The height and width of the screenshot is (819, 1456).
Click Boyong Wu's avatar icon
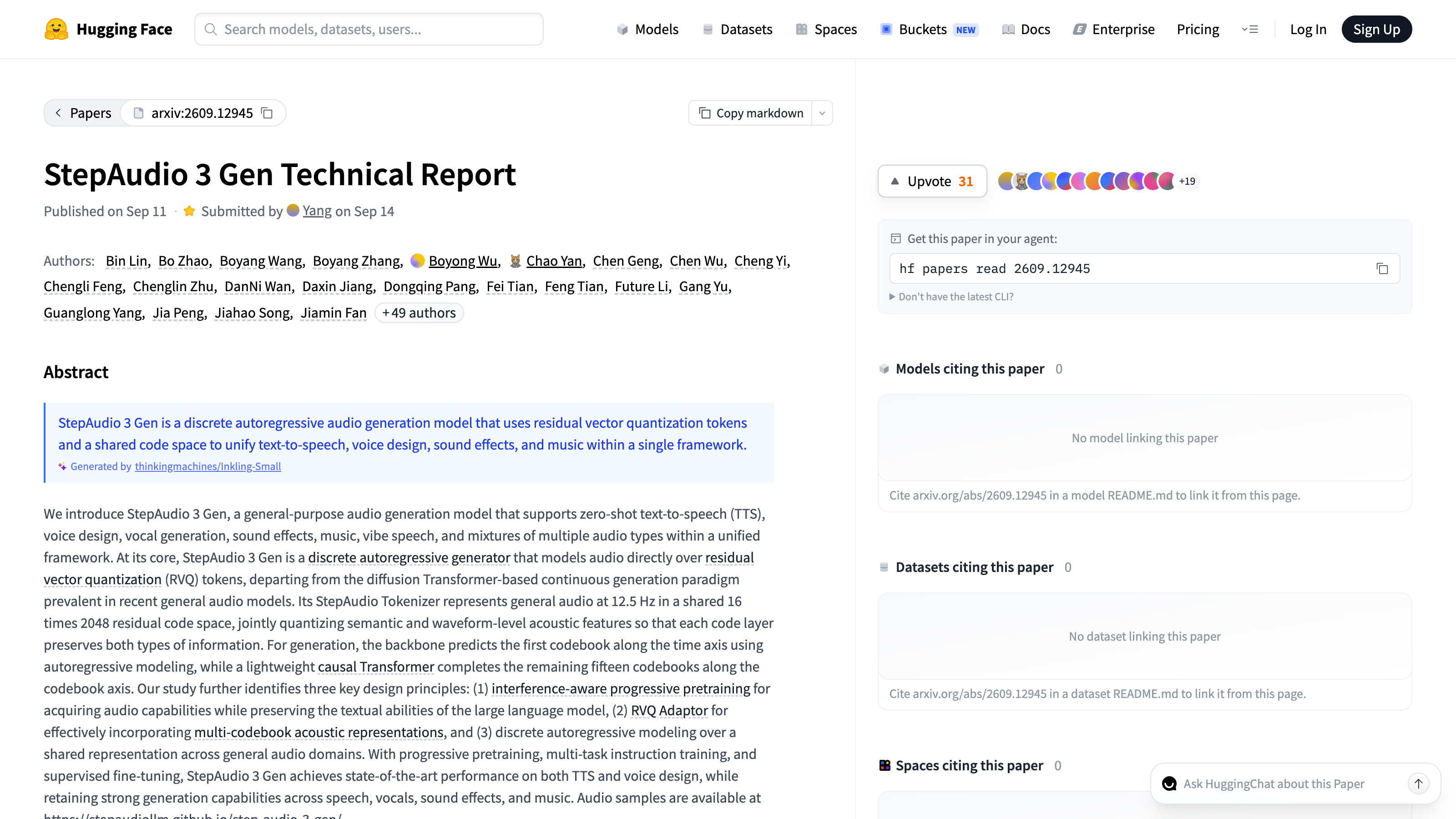click(418, 261)
